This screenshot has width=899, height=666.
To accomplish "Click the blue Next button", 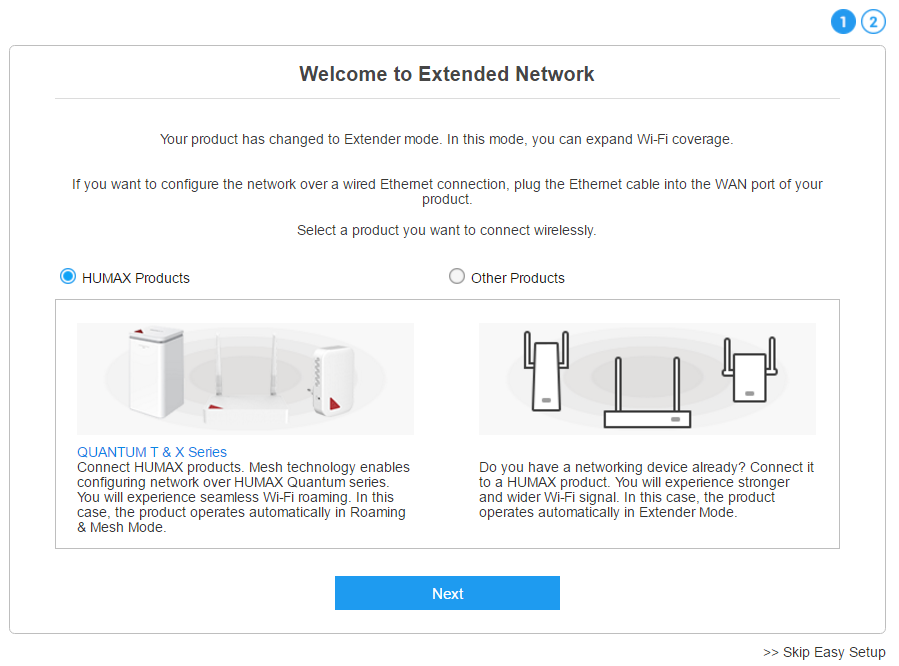I will 447,593.
